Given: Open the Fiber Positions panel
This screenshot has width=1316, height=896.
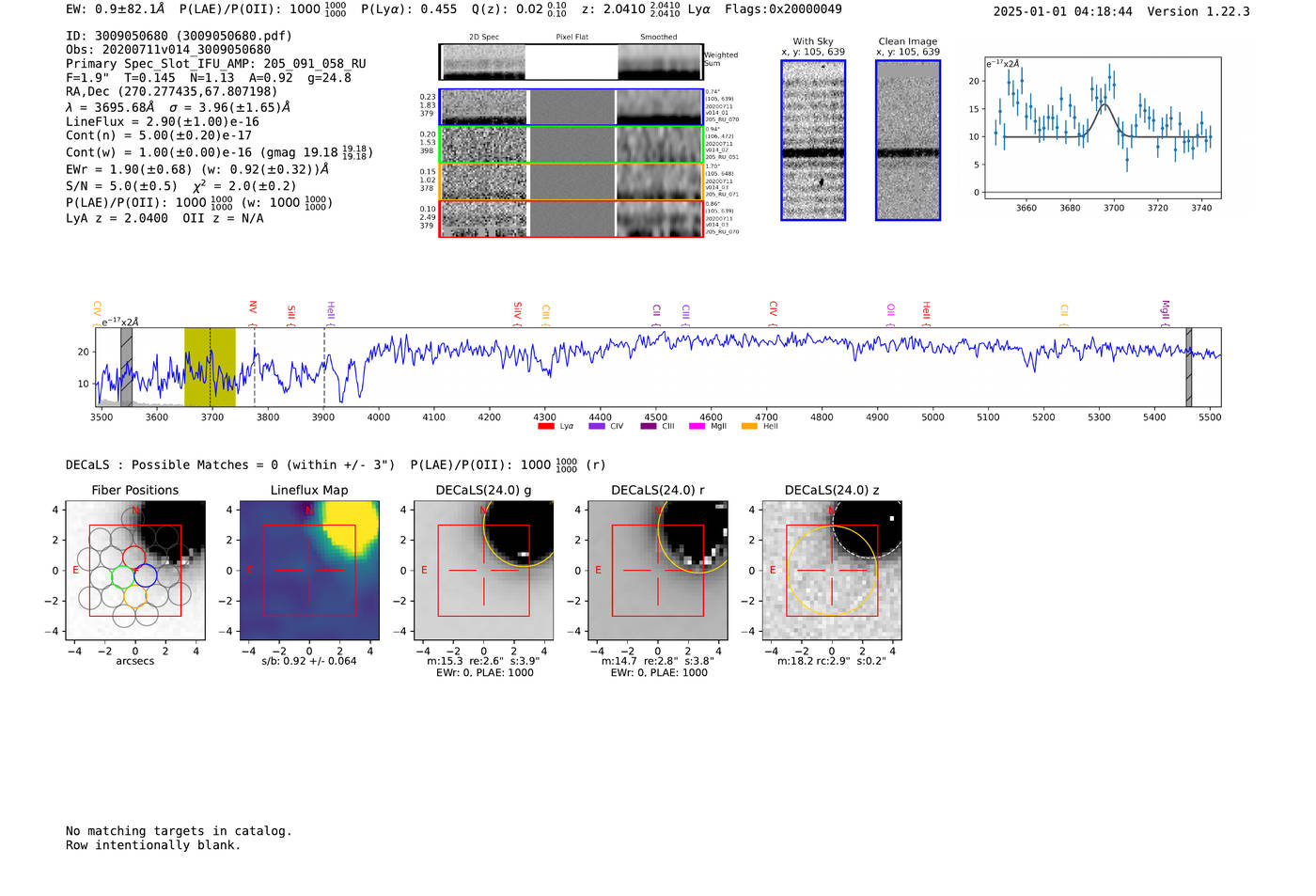Looking at the screenshot, I should [x=135, y=571].
